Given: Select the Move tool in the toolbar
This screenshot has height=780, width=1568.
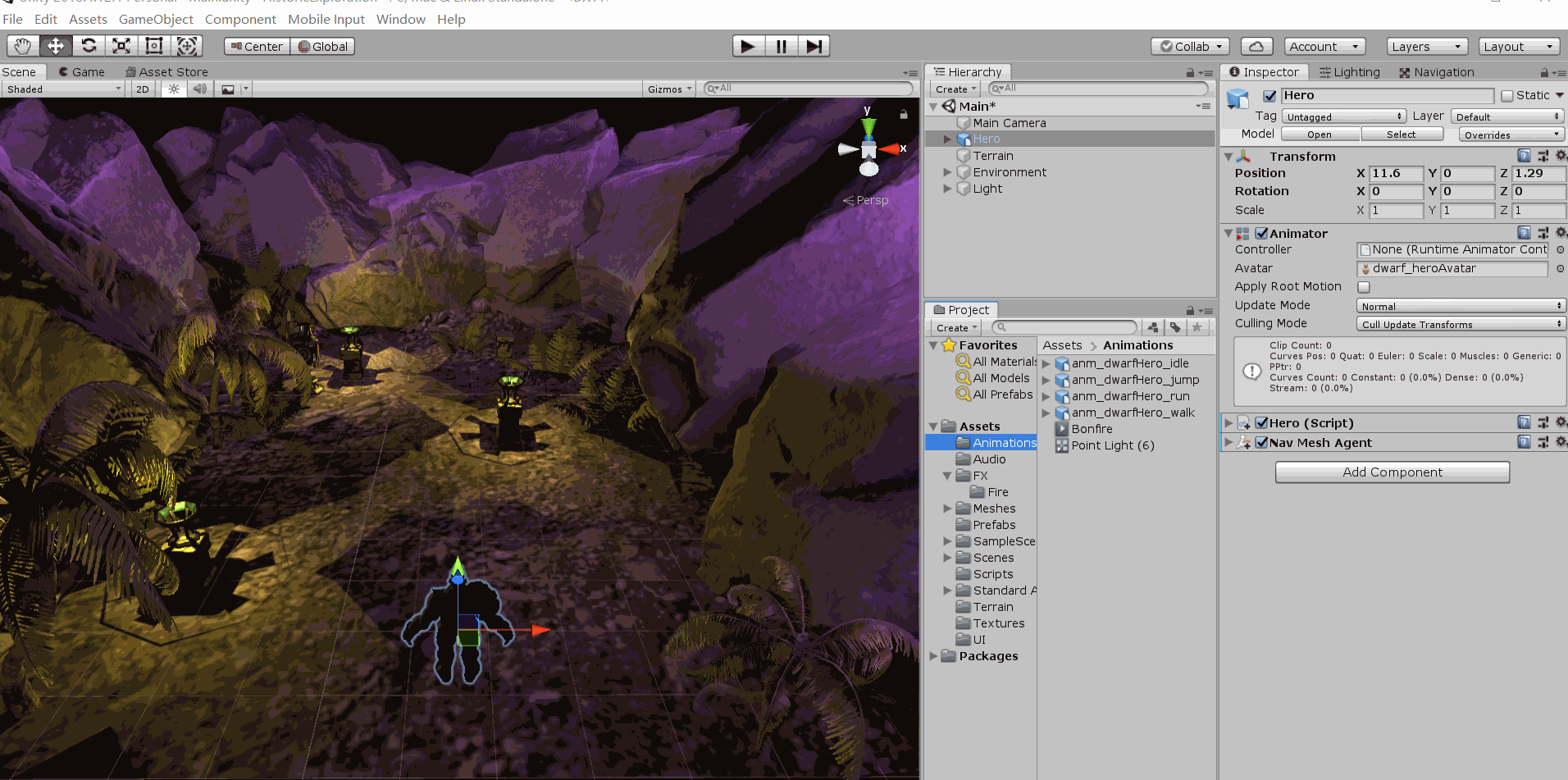Looking at the screenshot, I should 55,46.
